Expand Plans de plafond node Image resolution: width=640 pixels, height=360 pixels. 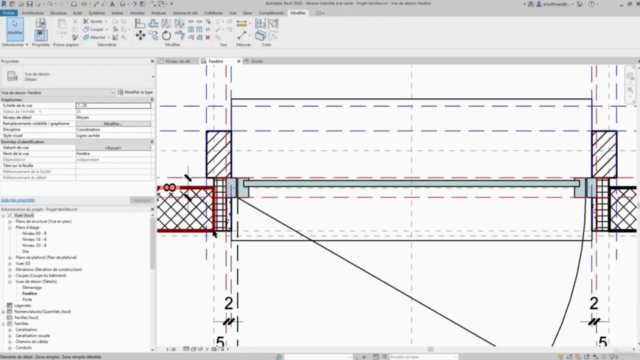click(10, 258)
